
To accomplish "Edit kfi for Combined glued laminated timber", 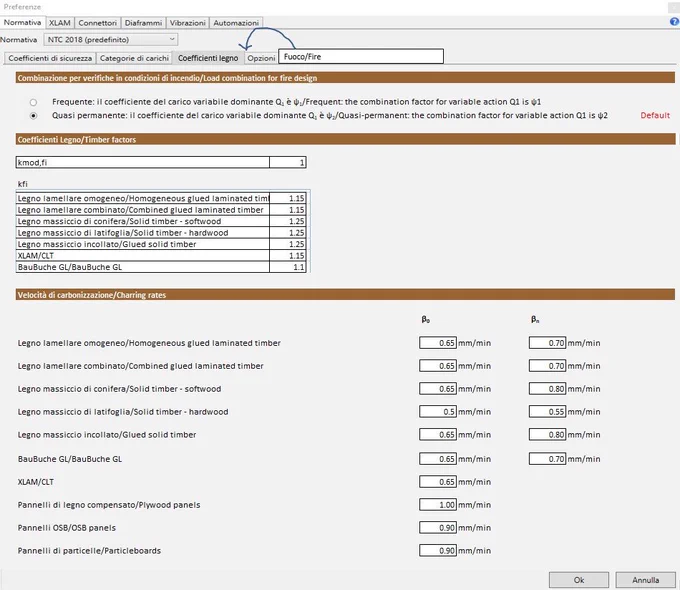I will click(x=288, y=210).
